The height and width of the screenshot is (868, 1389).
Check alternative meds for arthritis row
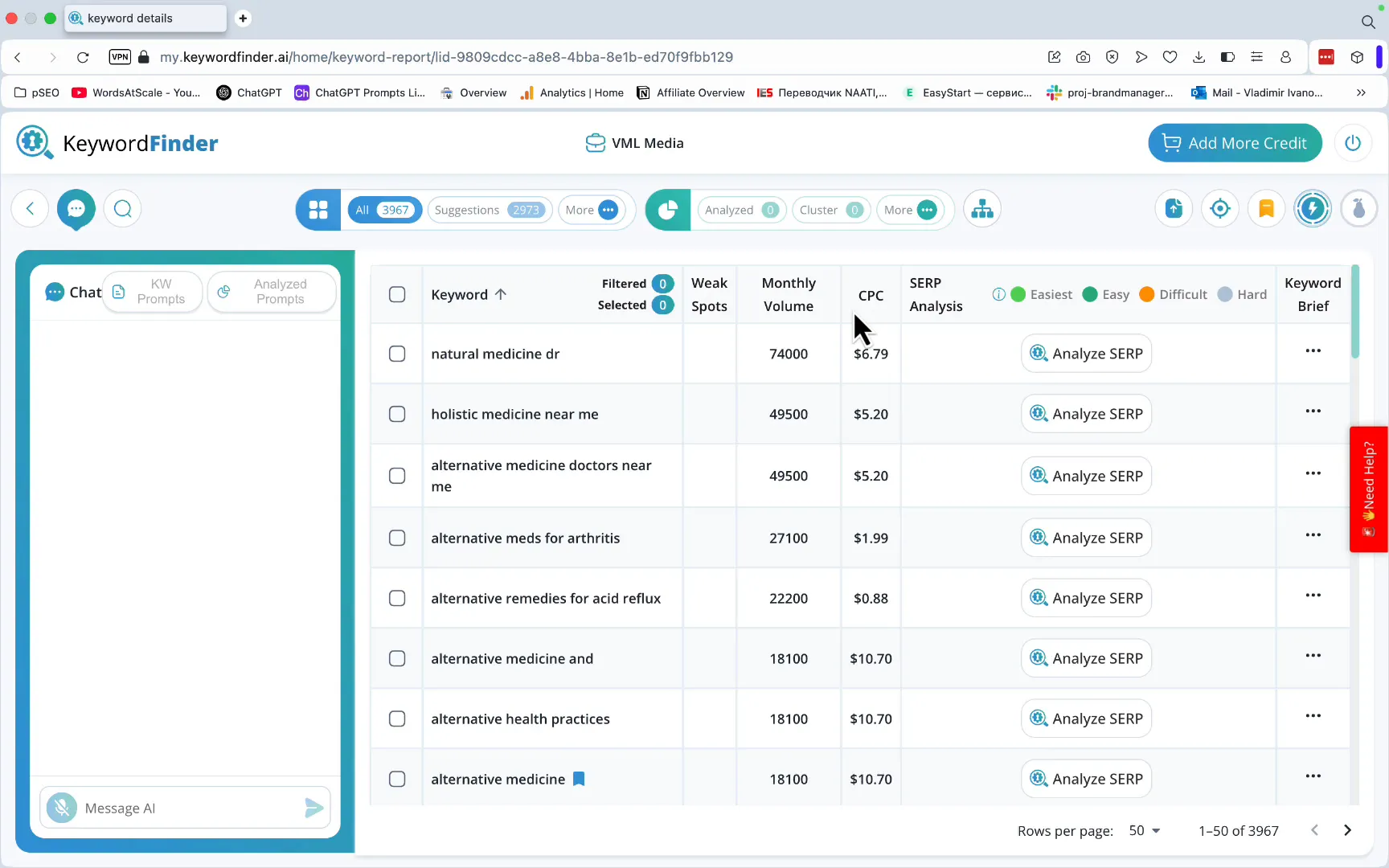point(397,538)
